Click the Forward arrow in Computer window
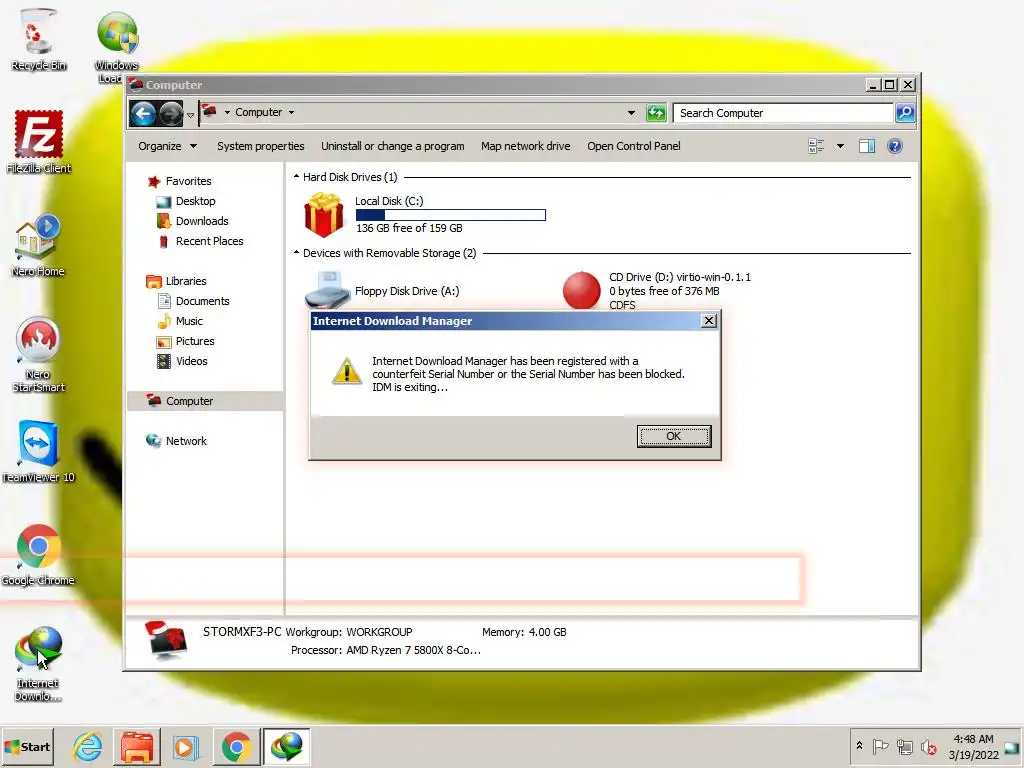This screenshot has width=1024, height=768. 170,114
